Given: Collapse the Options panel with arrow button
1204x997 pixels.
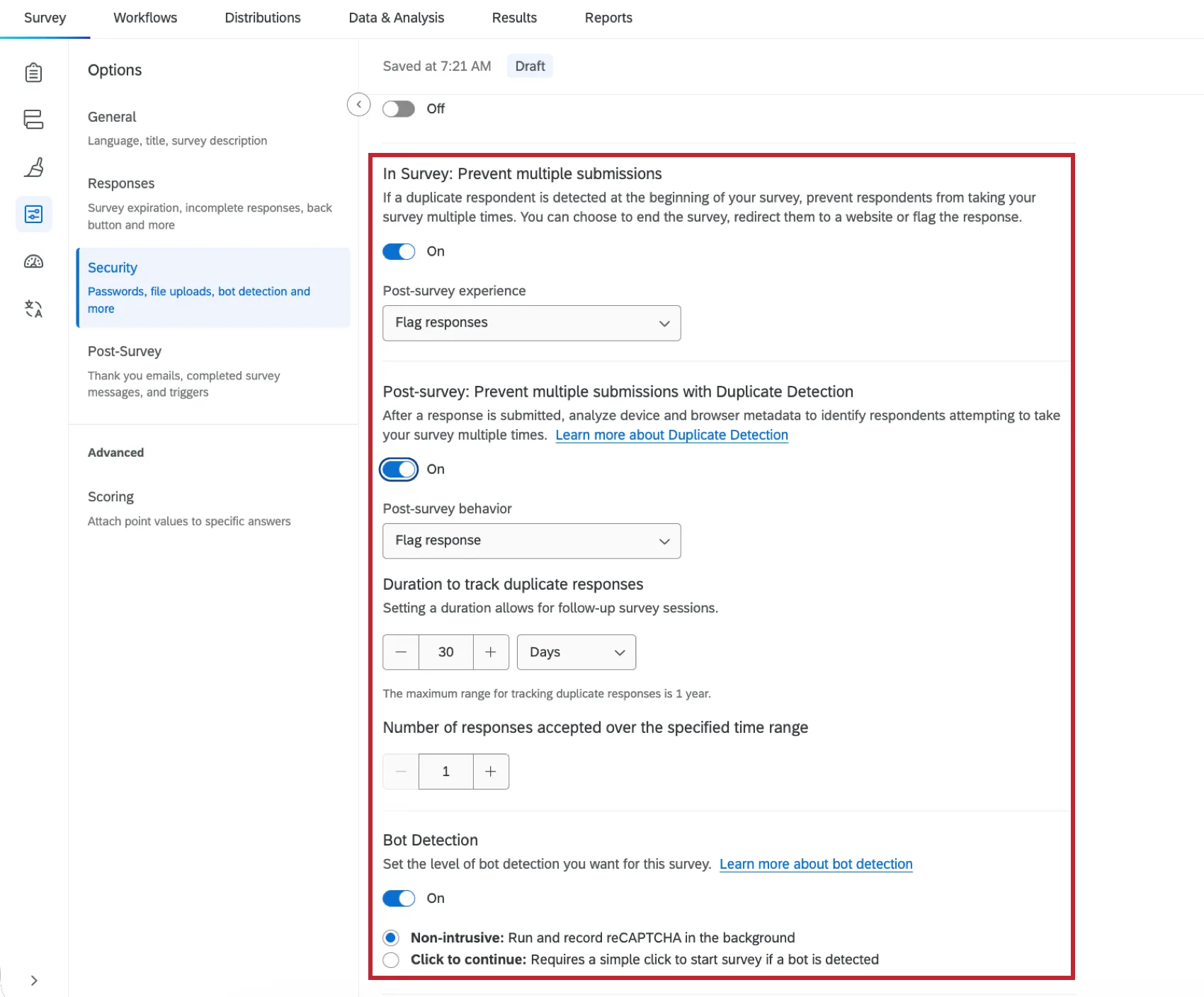Looking at the screenshot, I should point(359,105).
